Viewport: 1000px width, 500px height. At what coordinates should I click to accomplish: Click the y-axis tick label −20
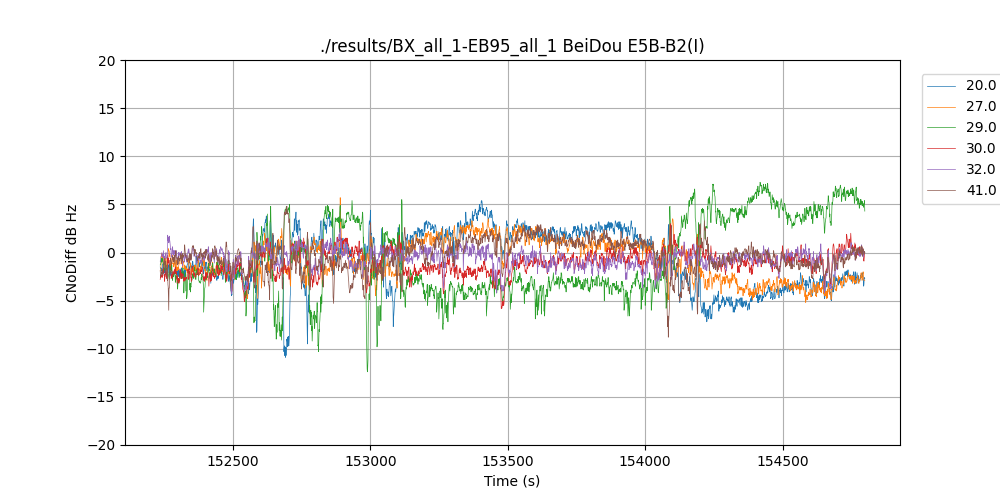point(103,445)
